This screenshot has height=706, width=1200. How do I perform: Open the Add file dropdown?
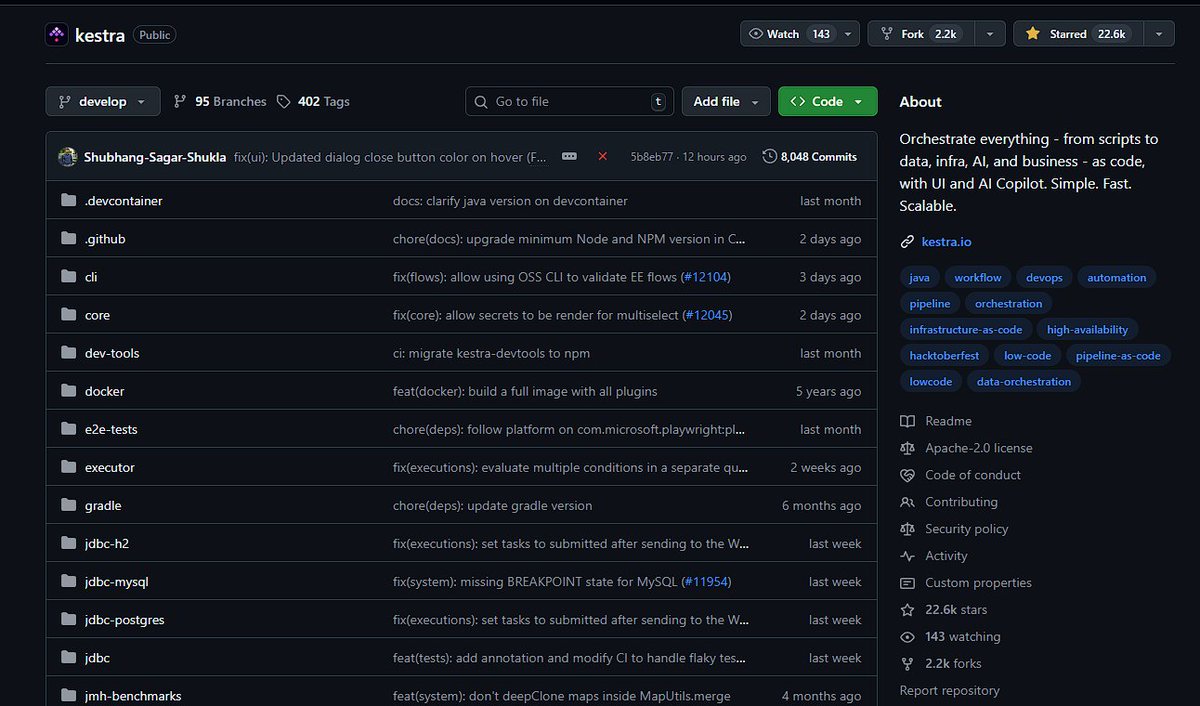[x=727, y=102]
